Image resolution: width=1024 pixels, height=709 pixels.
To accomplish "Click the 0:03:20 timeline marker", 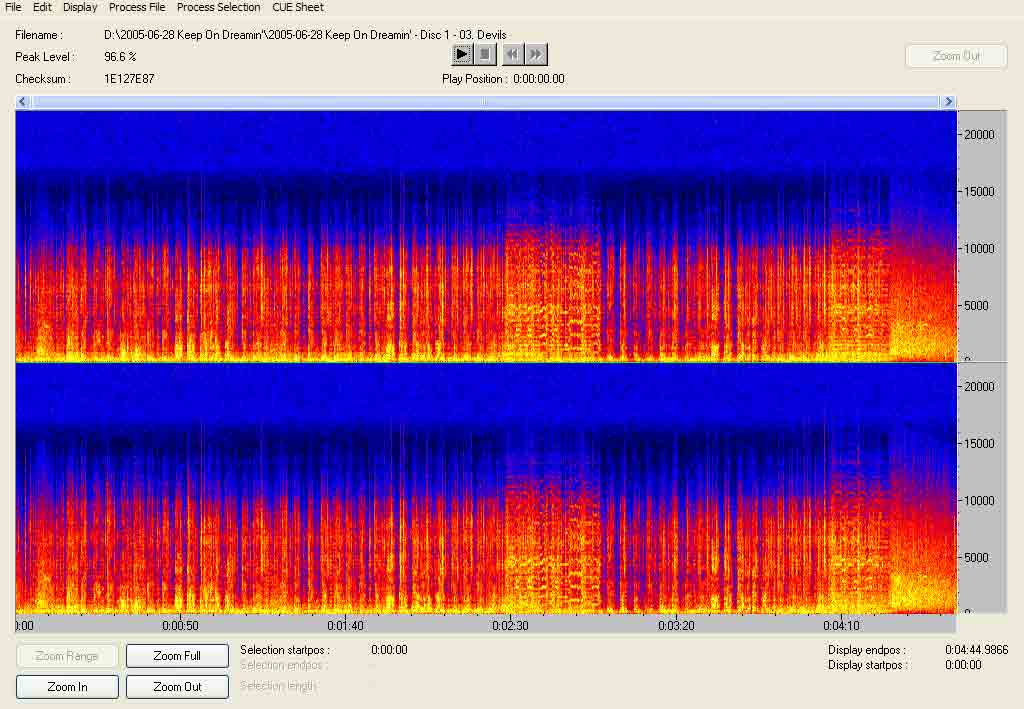I will 677,625.
